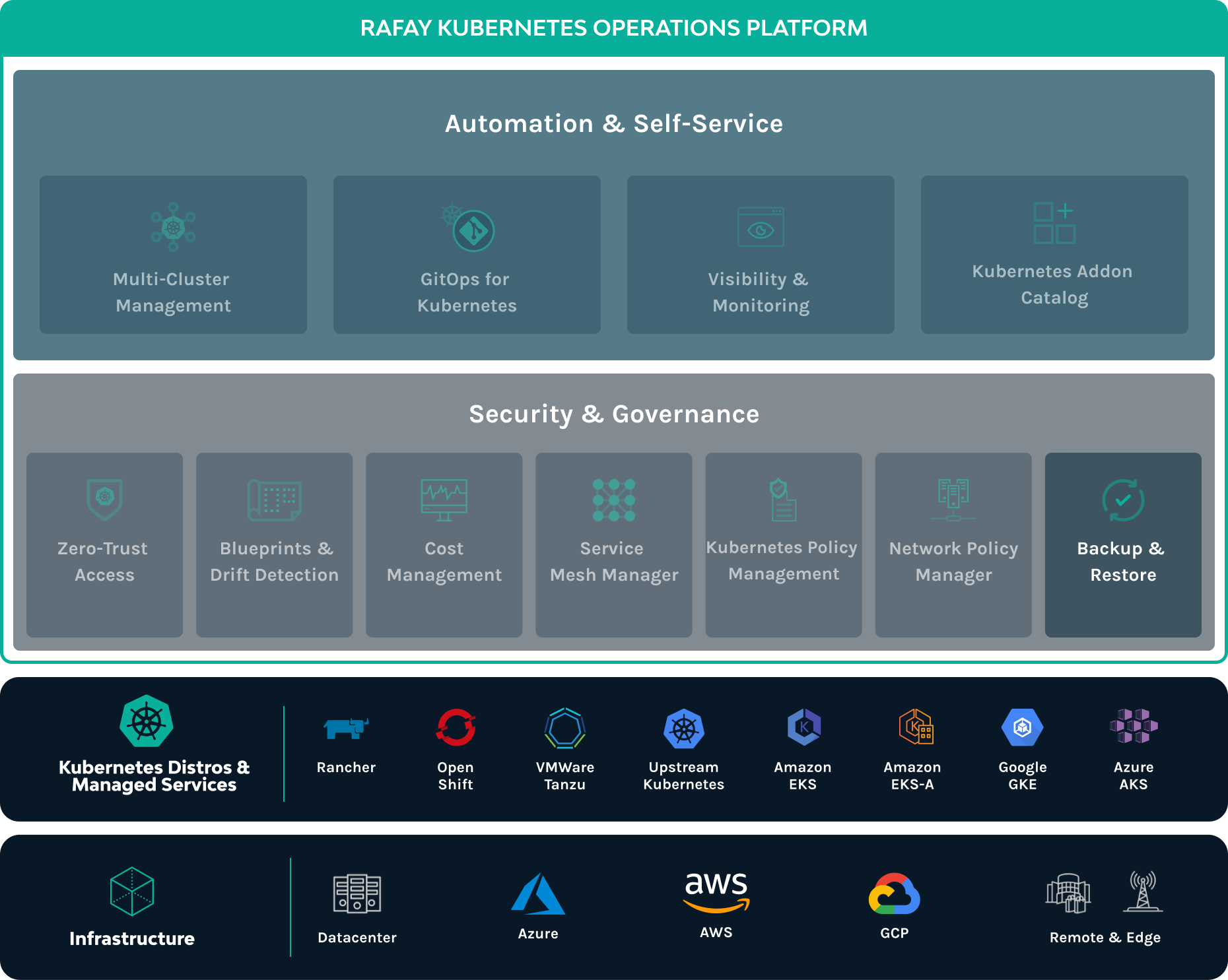Click the Kubernetes Policy Management document icon
Viewport: 1228px width, 980px height.
(783, 500)
